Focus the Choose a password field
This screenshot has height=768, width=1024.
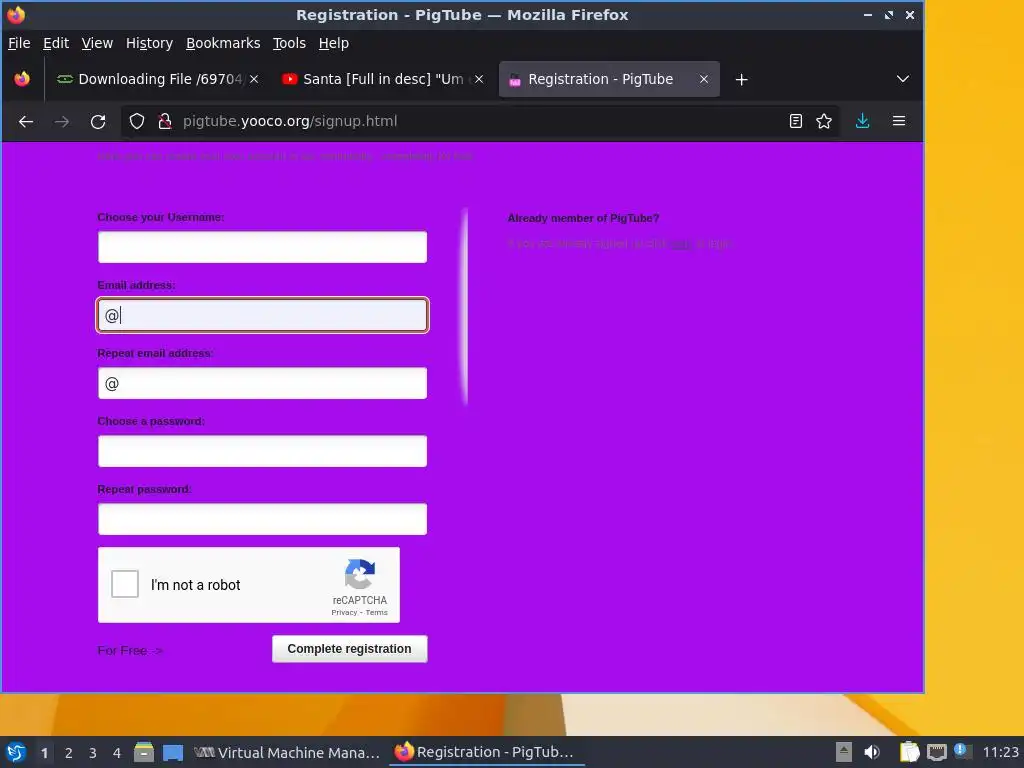point(263,451)
